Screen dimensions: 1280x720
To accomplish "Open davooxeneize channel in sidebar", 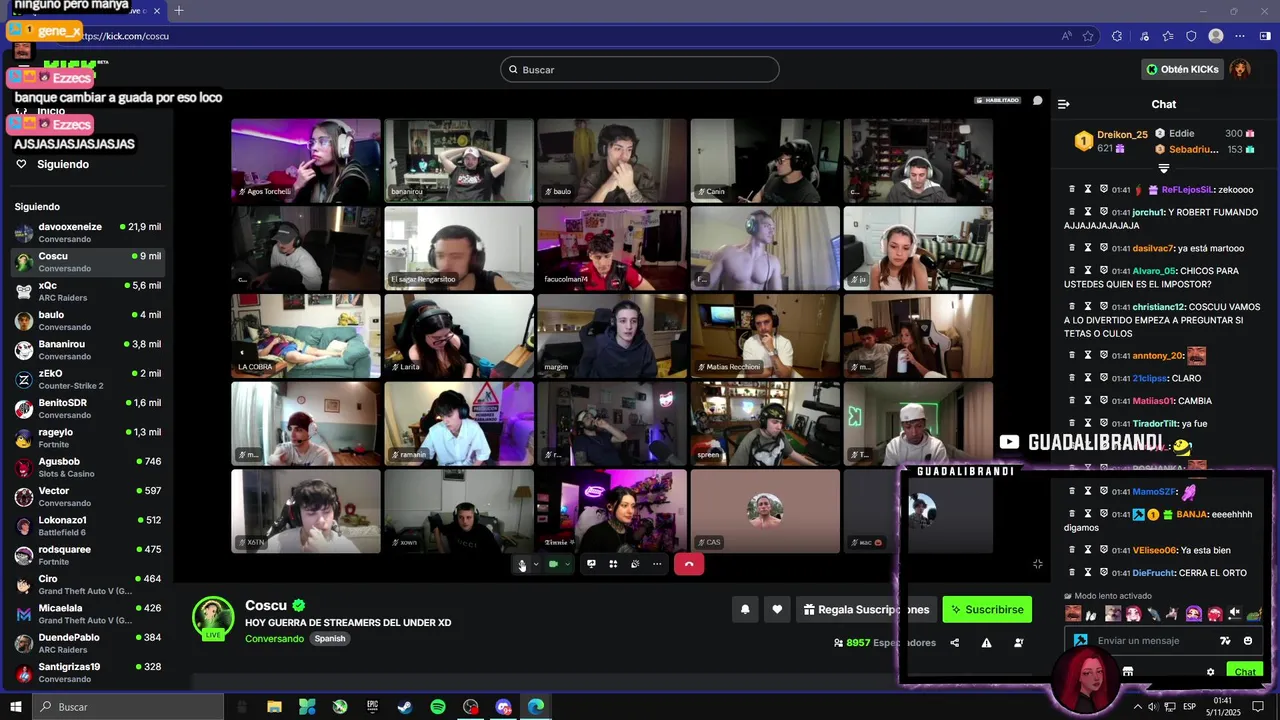I will (x=88, y=232).
